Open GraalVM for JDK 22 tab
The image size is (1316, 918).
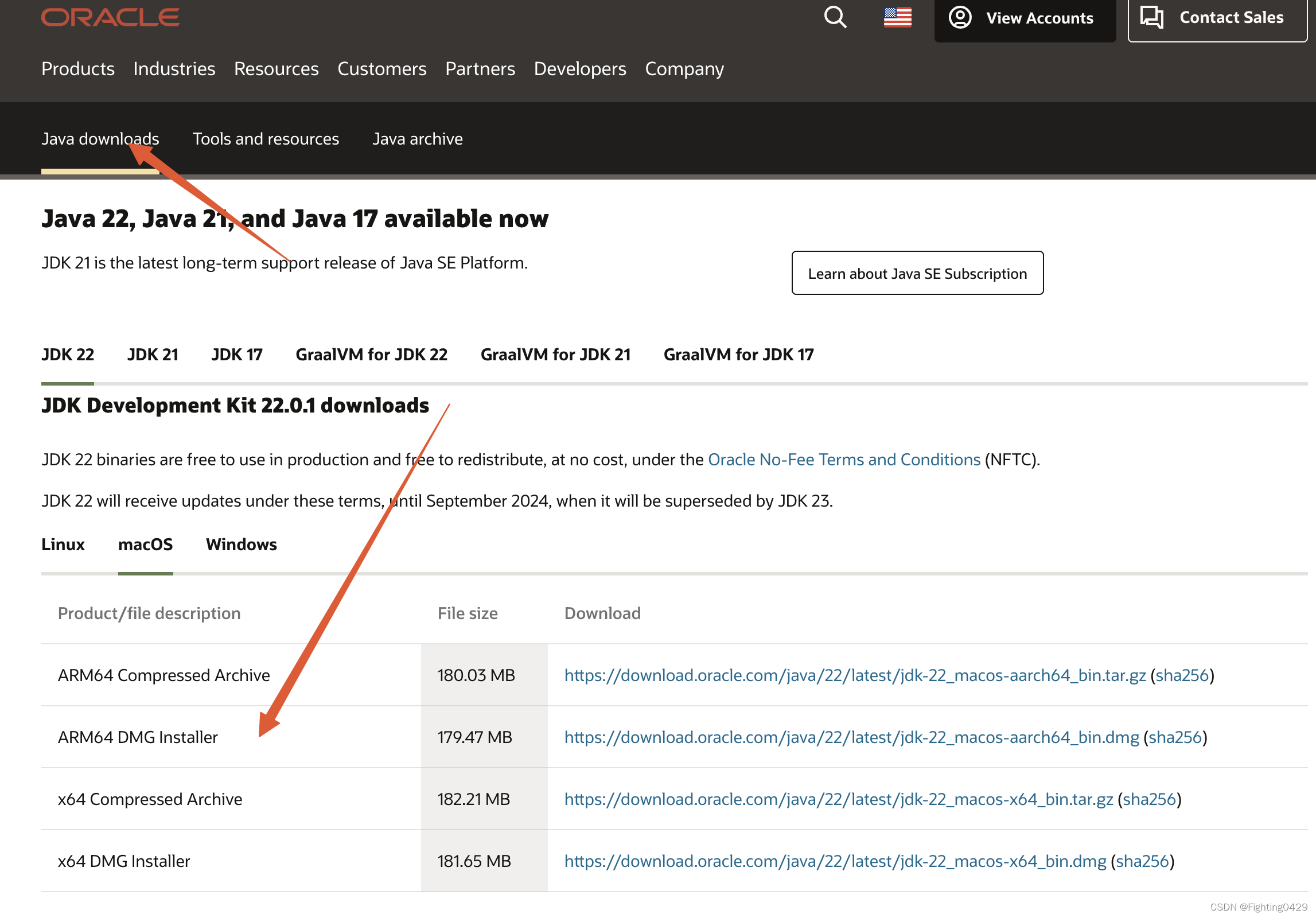point(372,355)
